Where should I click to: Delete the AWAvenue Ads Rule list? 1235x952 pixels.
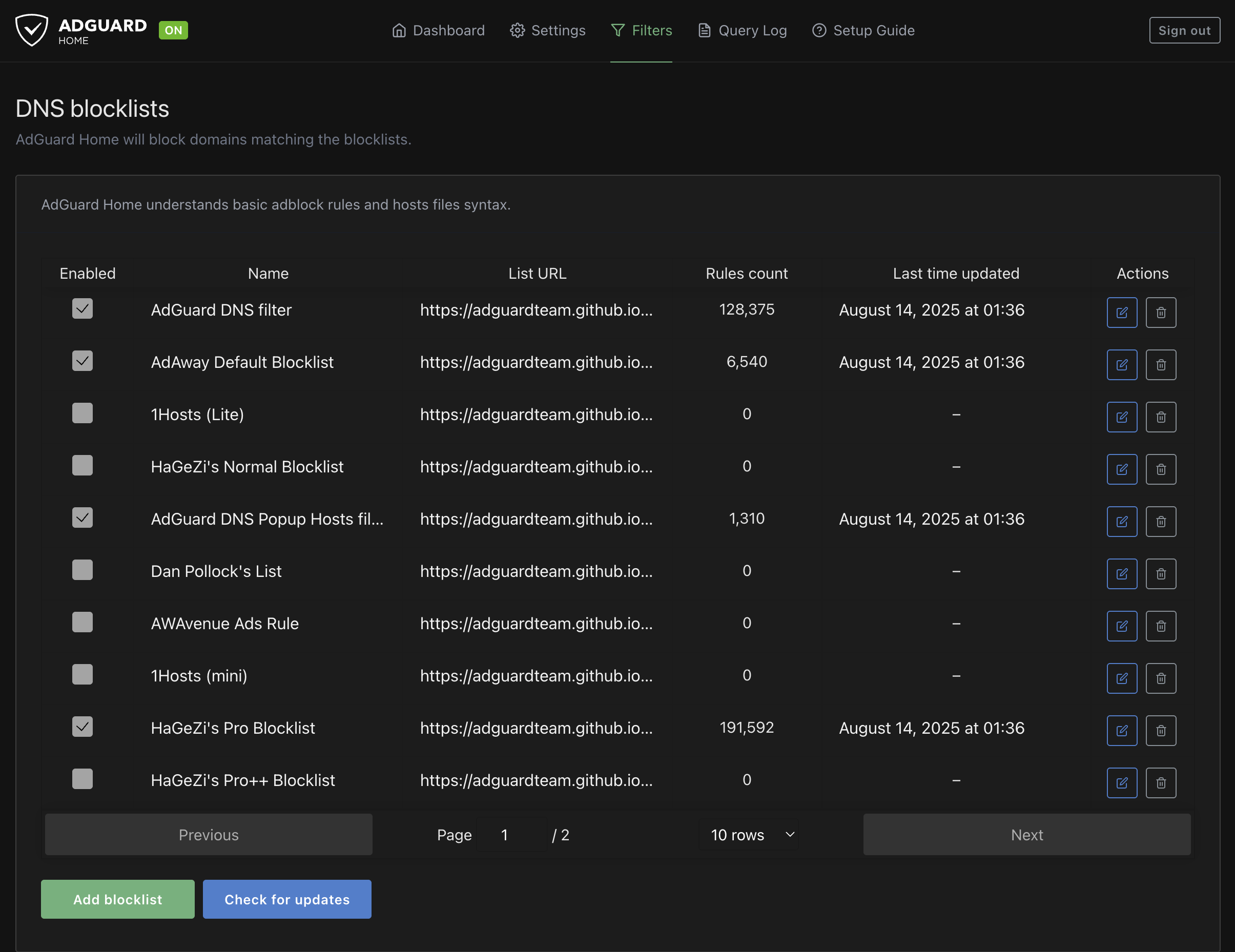(1160, 626)
